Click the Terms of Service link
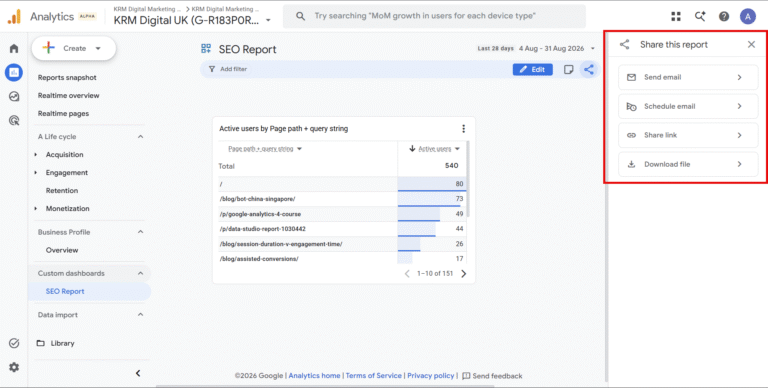The width and height of the screenshot is (768, 388). point(374,376)
